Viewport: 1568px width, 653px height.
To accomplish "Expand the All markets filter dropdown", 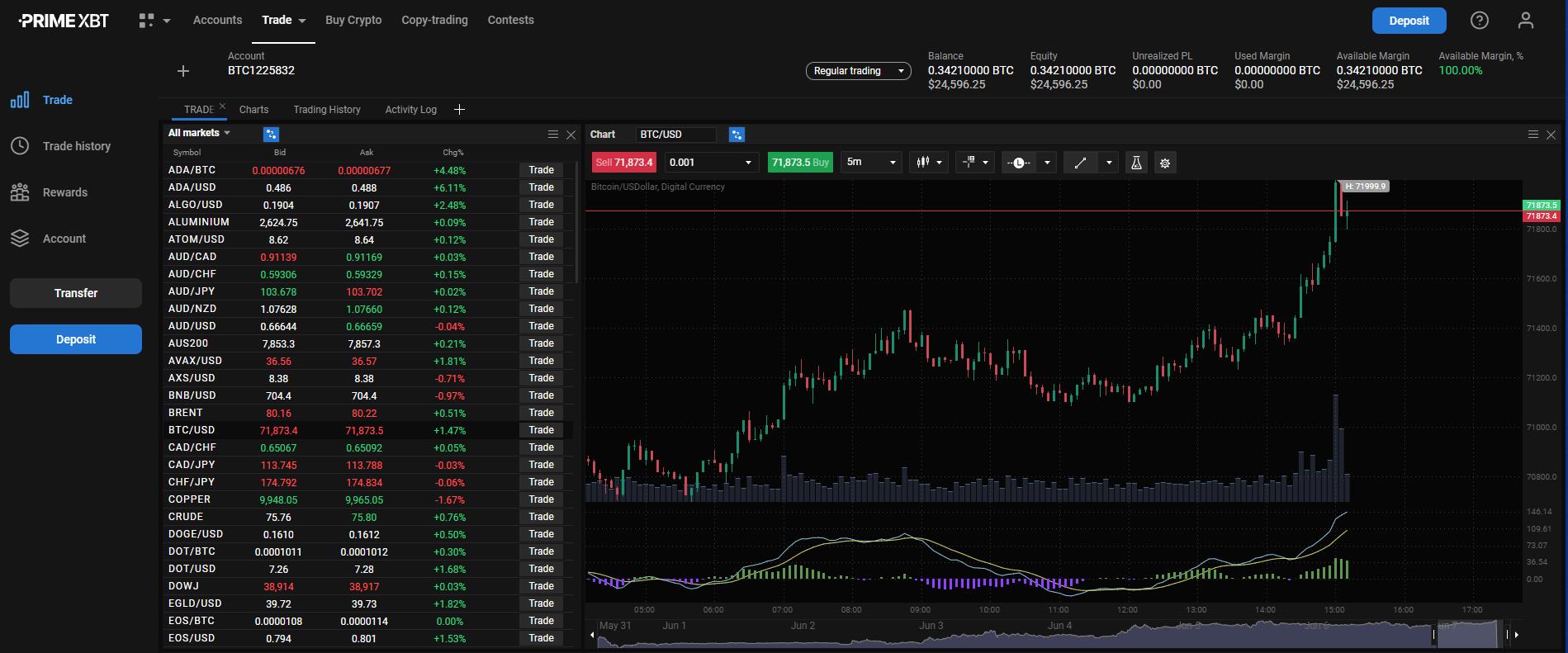I will [x=199, y=133].
